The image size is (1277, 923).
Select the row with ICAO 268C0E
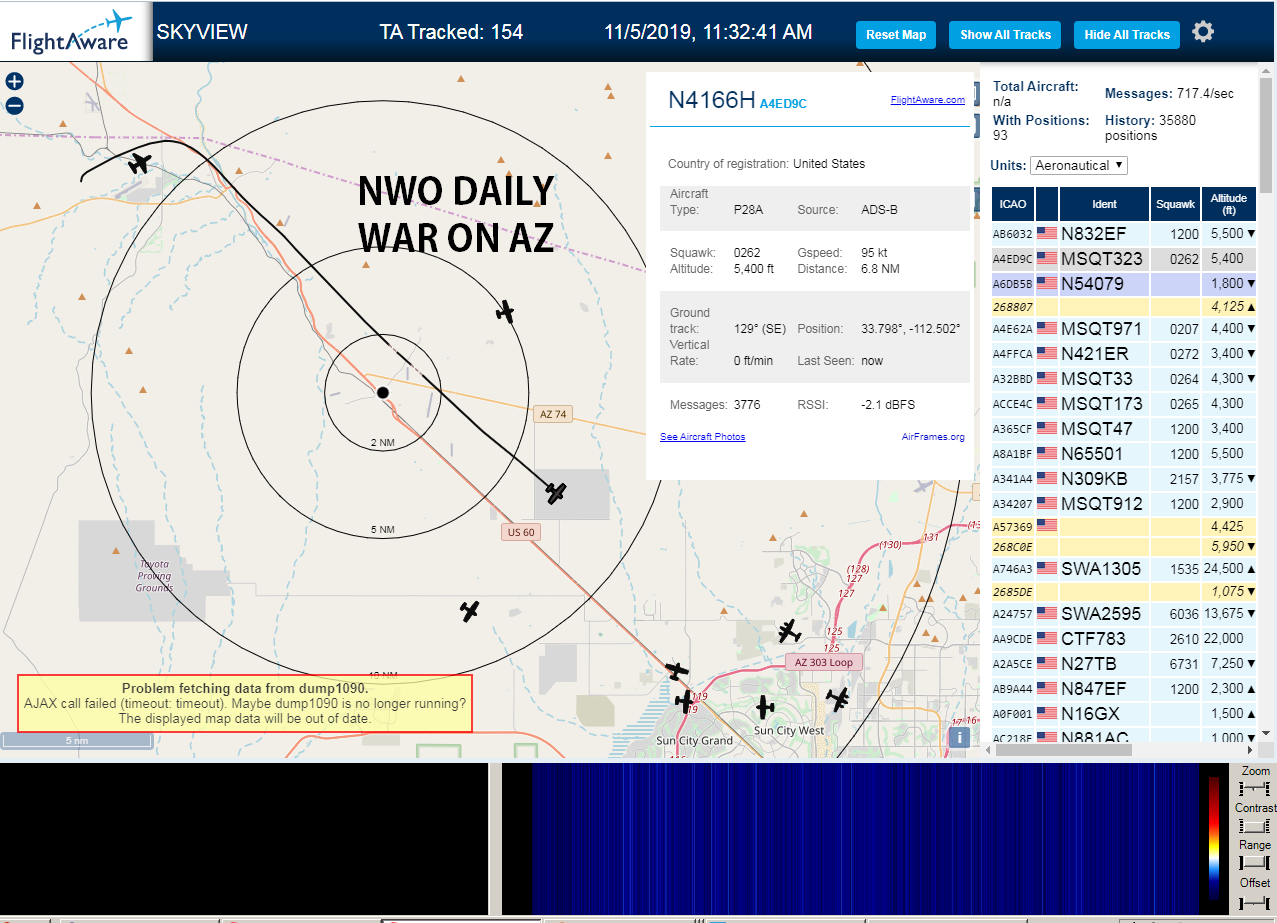point(1123,546)
